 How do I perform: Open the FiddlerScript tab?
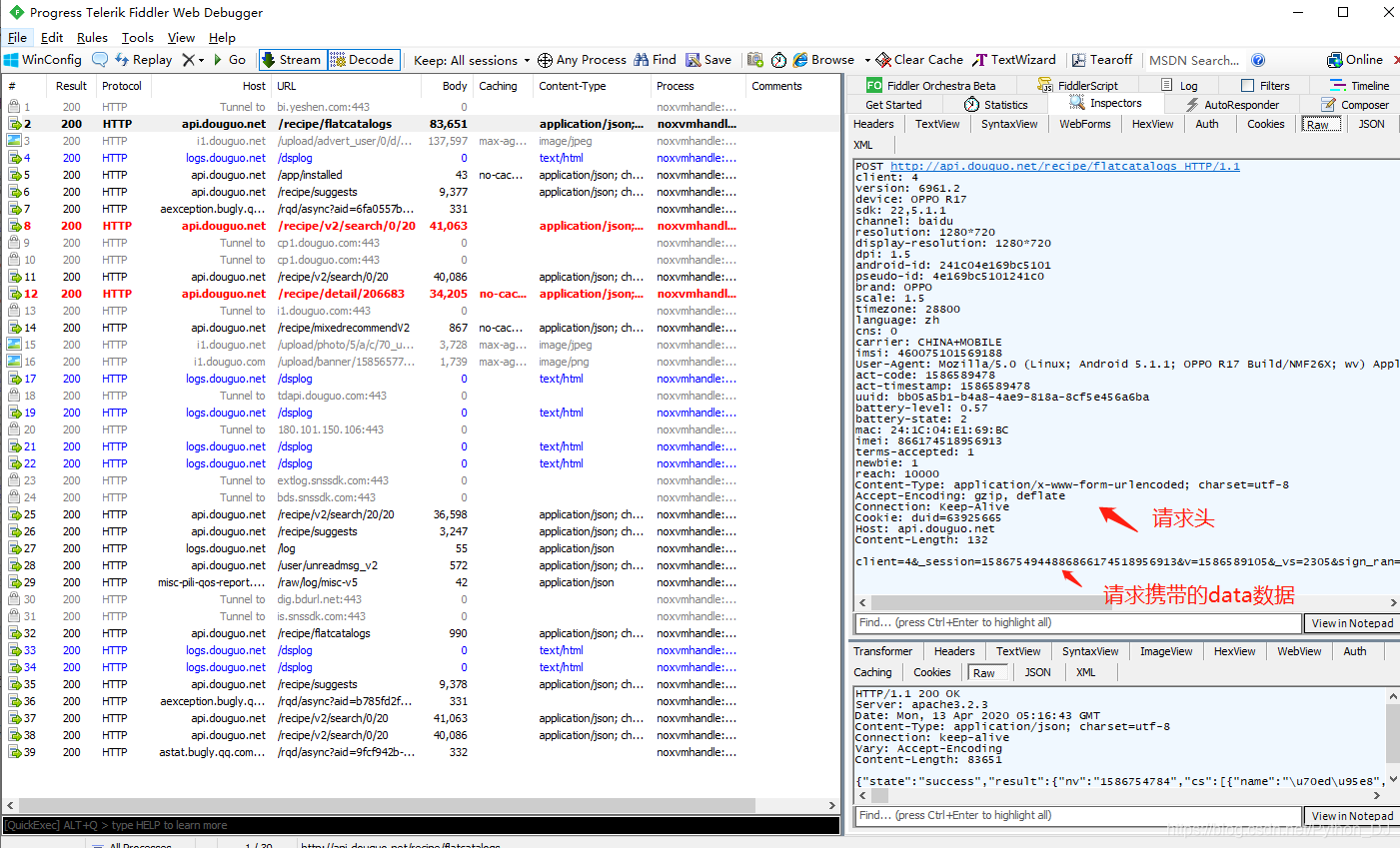[x=1077, y=86]
